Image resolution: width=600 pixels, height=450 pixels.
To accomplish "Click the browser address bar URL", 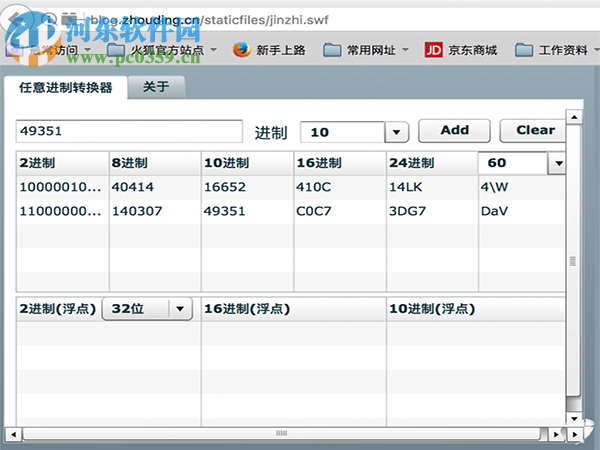I will tap(209, 20).
